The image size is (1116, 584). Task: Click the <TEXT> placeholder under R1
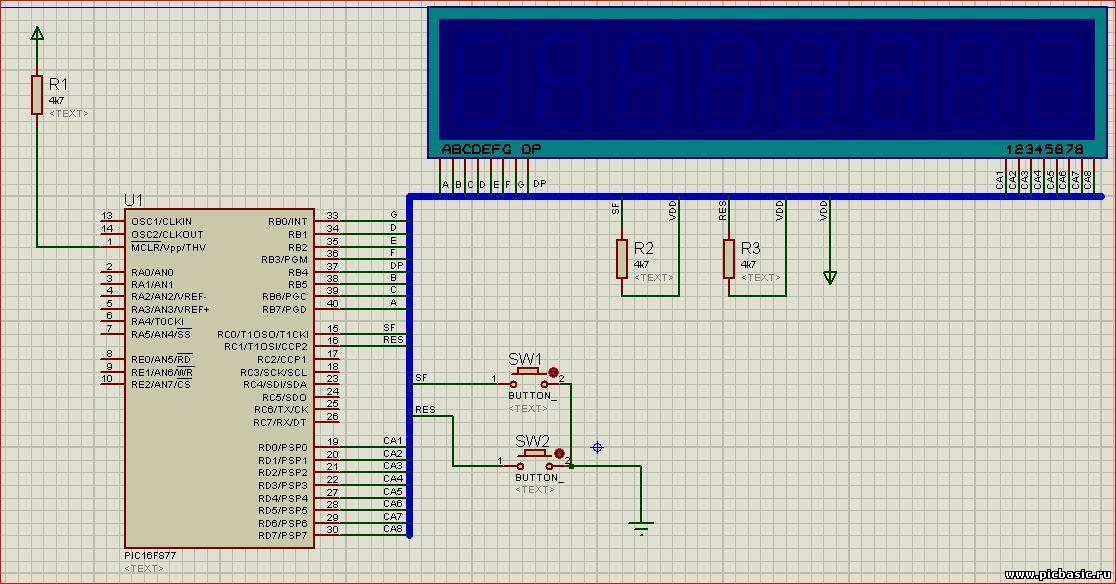pyautogui.click(x=69, y=114)
